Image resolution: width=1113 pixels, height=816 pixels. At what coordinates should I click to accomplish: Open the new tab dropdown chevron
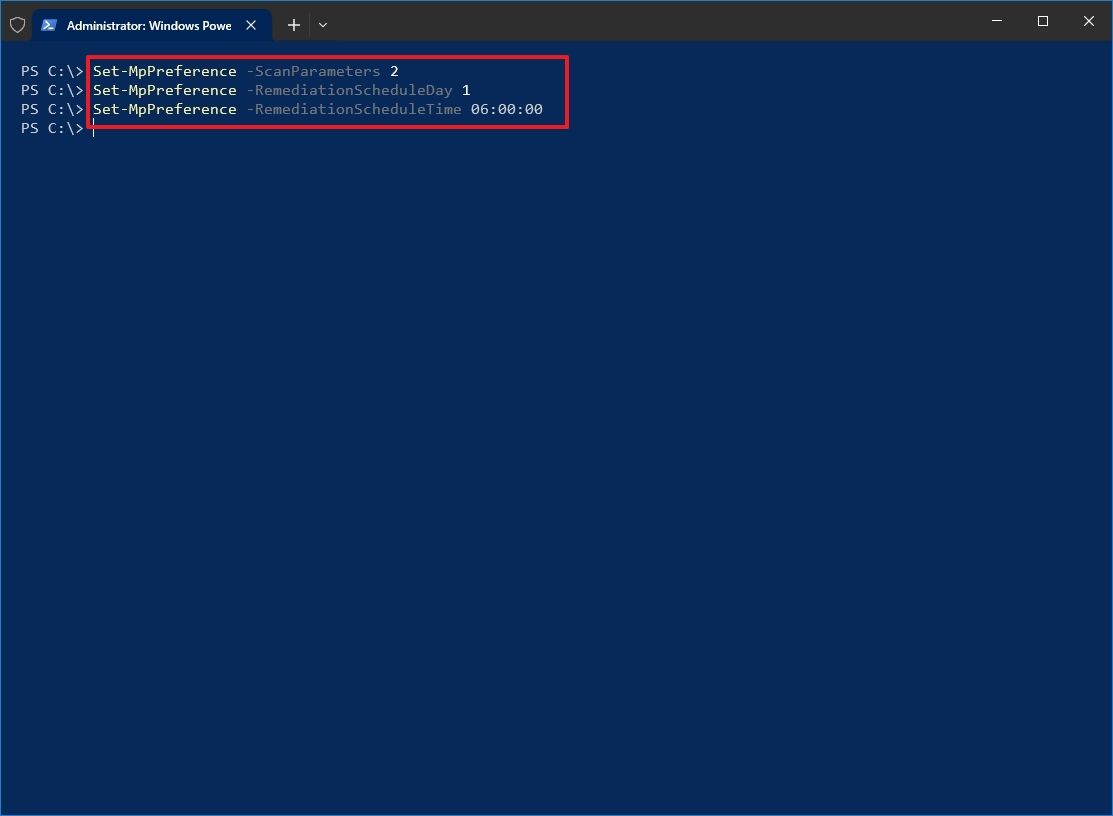click(322, 24)
